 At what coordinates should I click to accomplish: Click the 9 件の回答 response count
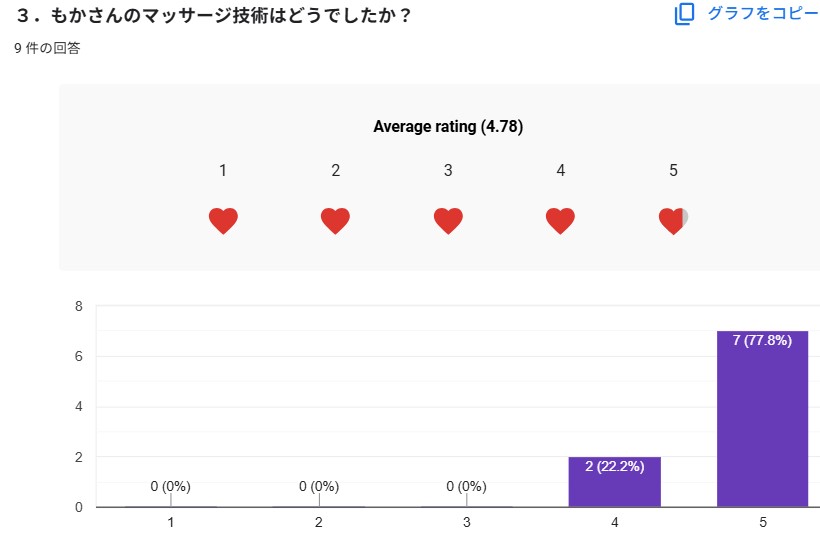pos(48,48)
